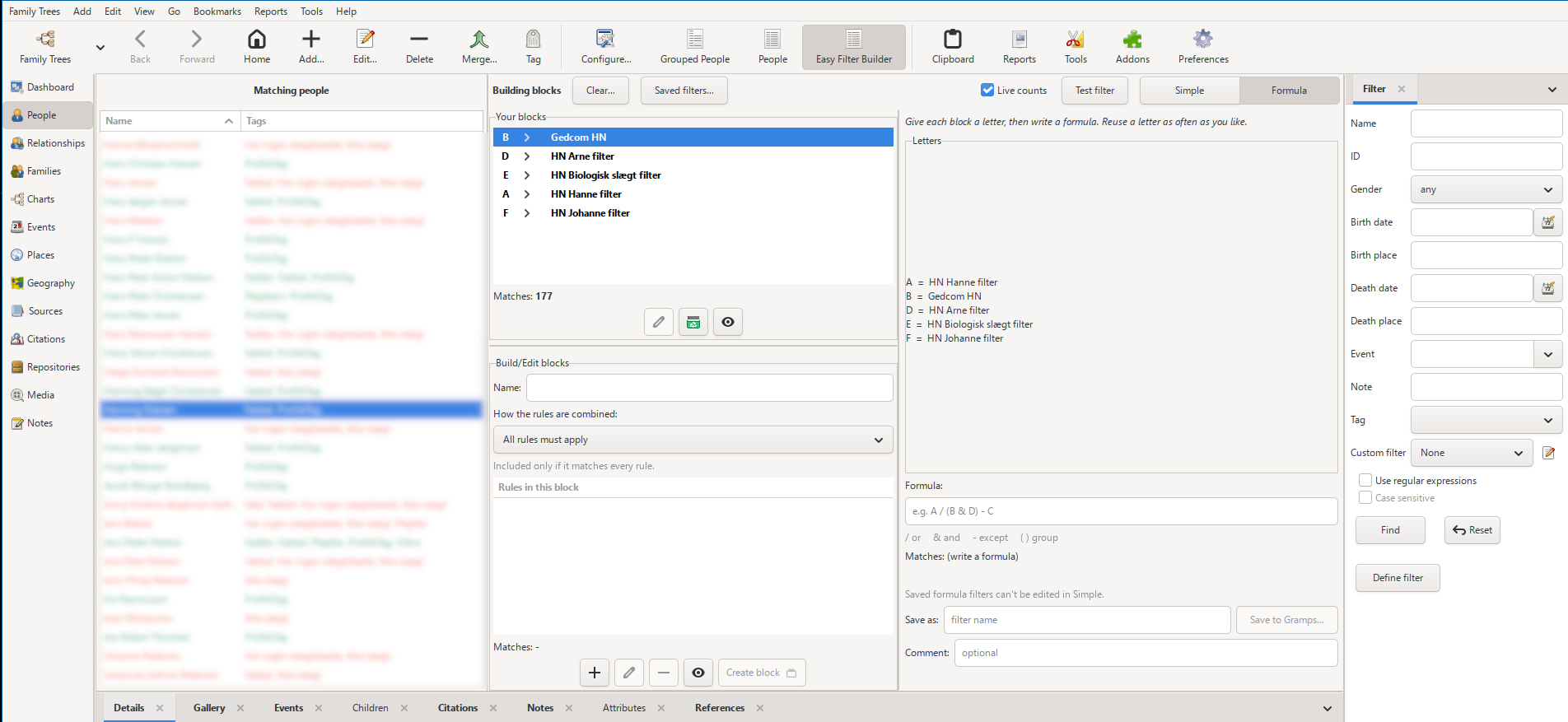Enable Use regular expressions
1568x722 pixels.
coord(1365,480)
